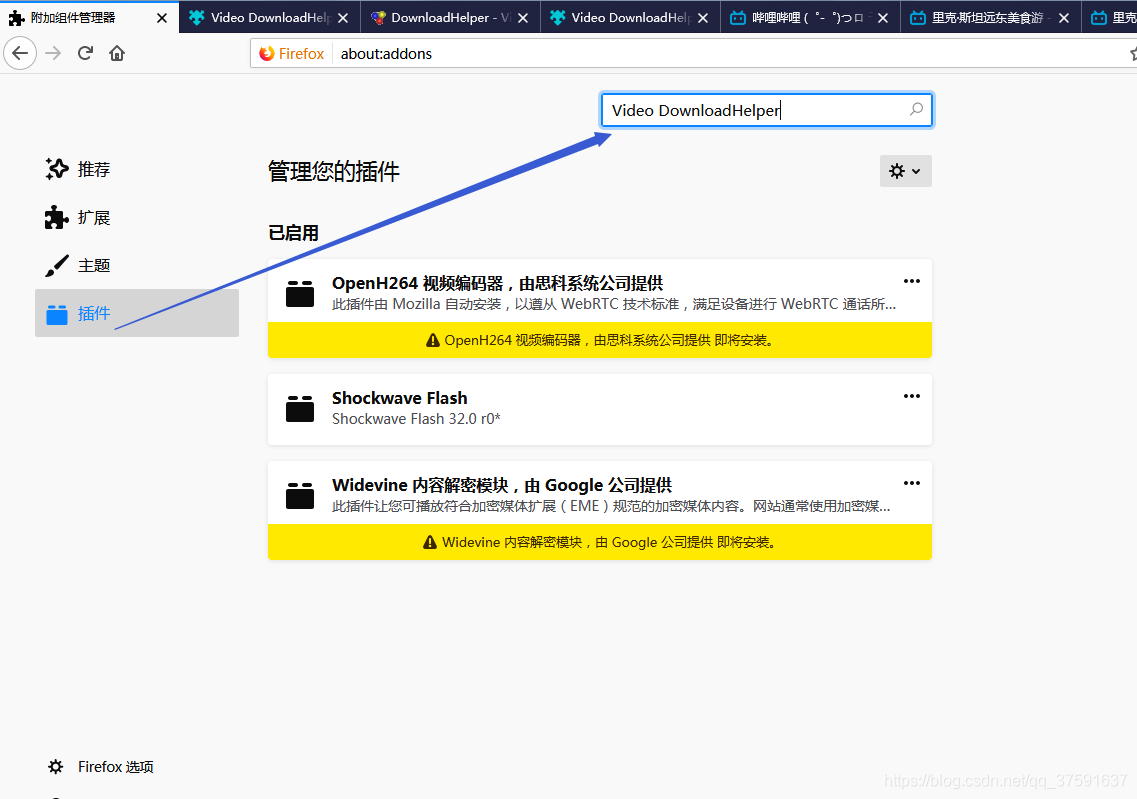Screen dimensions: 1137x799
Task: Open more options for Shockwave Flash
Action: (x=911, y=396)
